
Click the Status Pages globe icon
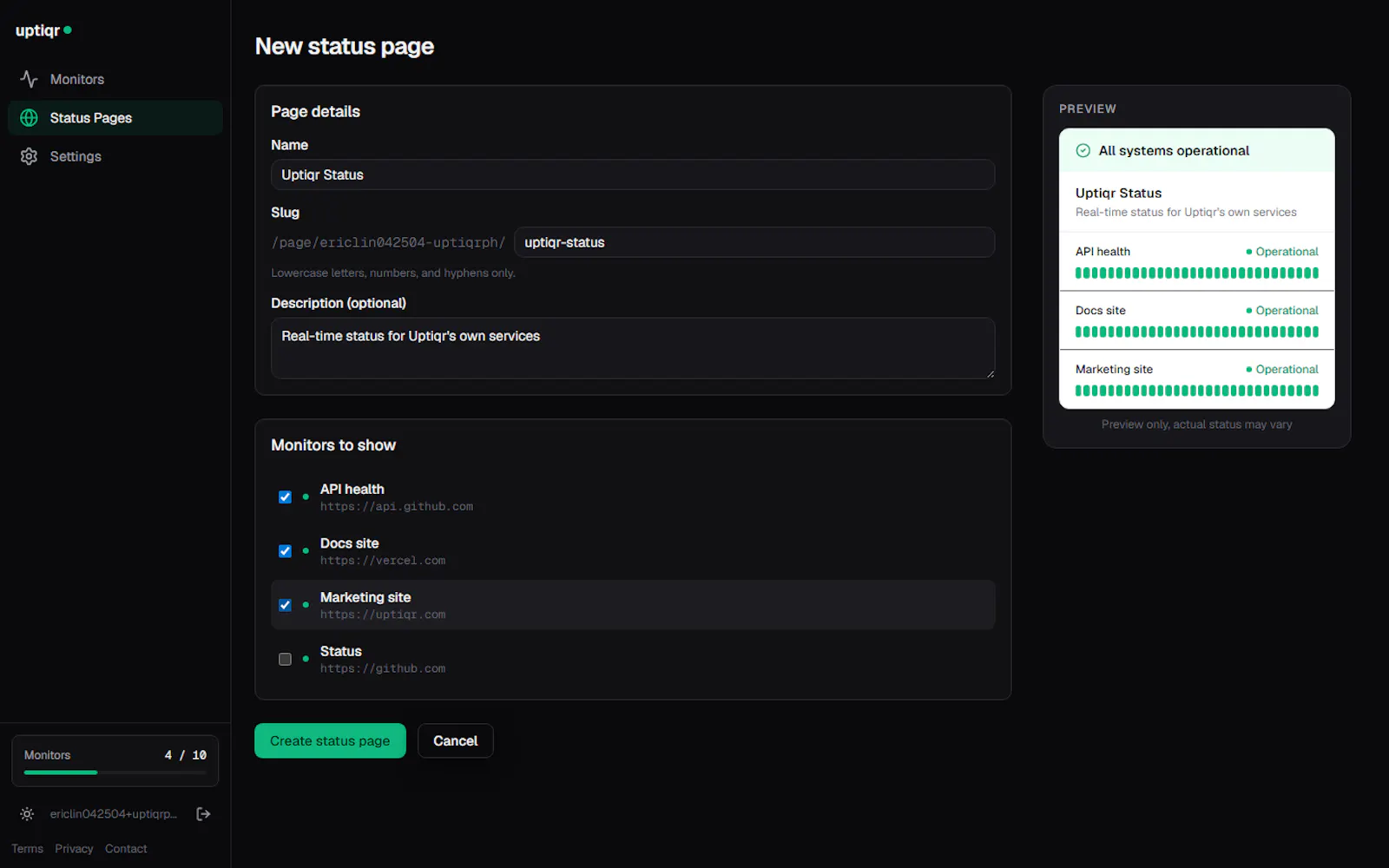29,118
